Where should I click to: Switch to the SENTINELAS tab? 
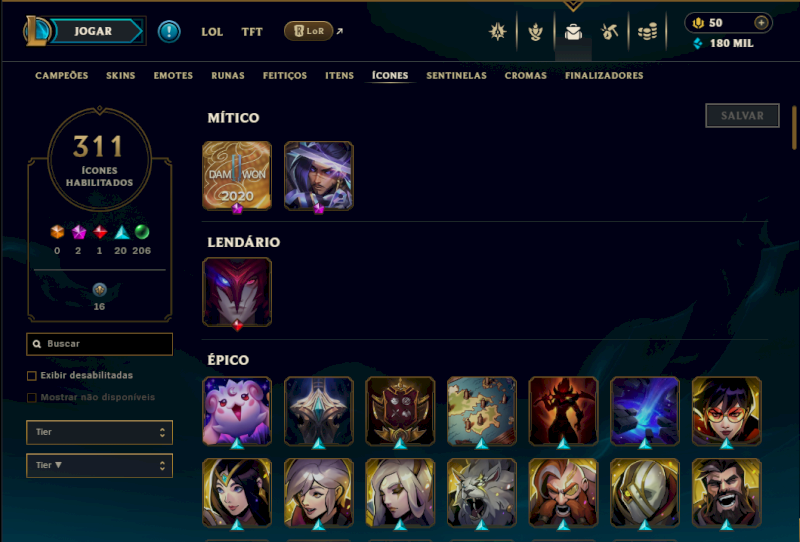pyautogui.click(x=456, y=76)
